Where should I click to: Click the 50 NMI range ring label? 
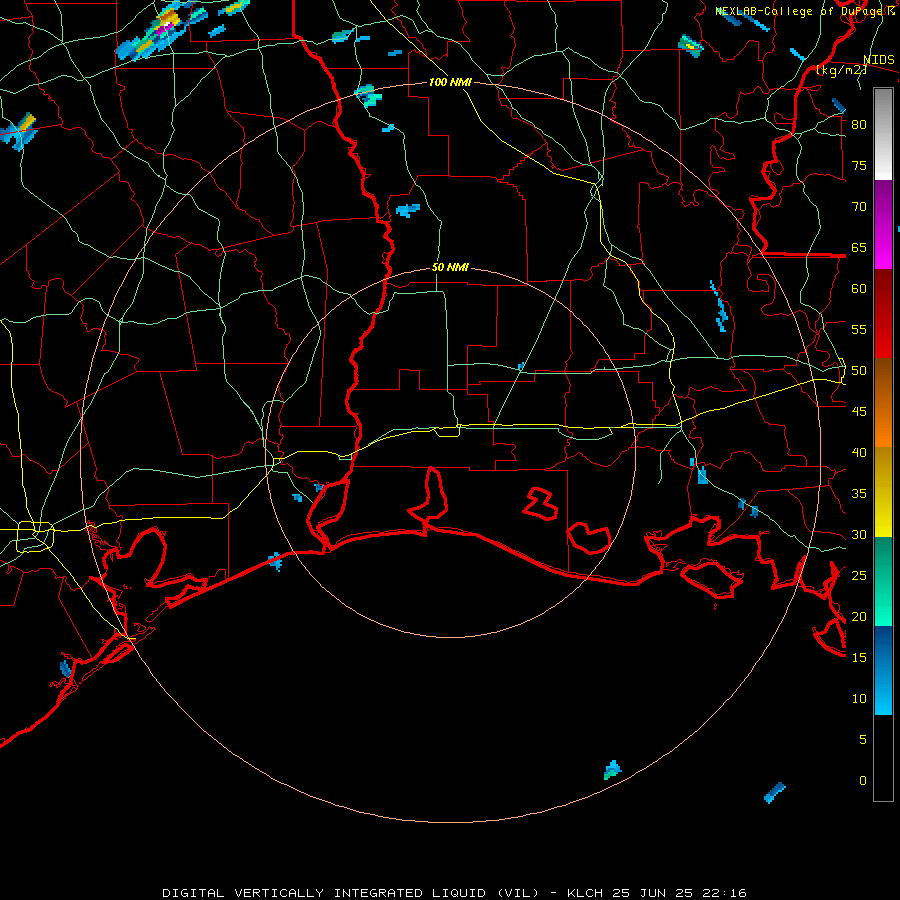click(450, 267)
